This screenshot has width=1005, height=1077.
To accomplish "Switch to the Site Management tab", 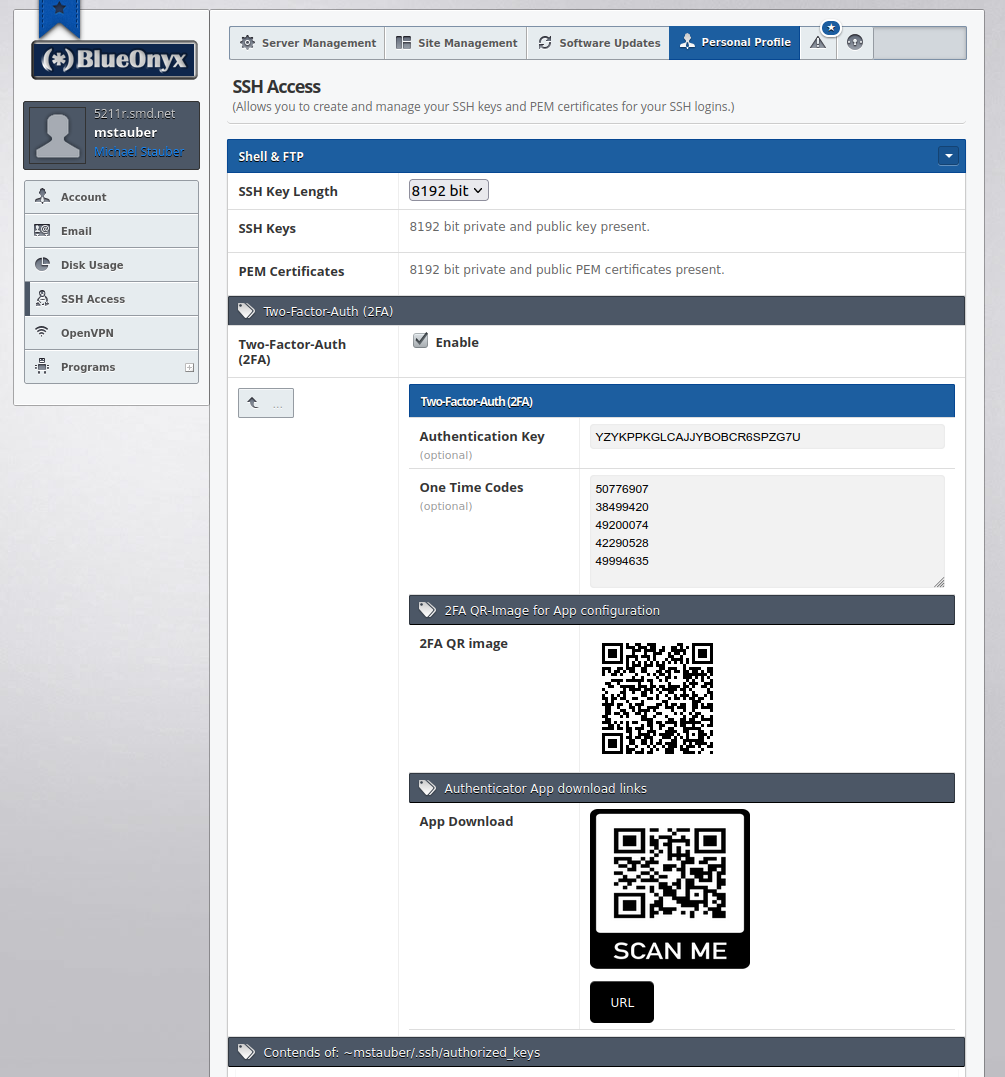I will point(456,43).
